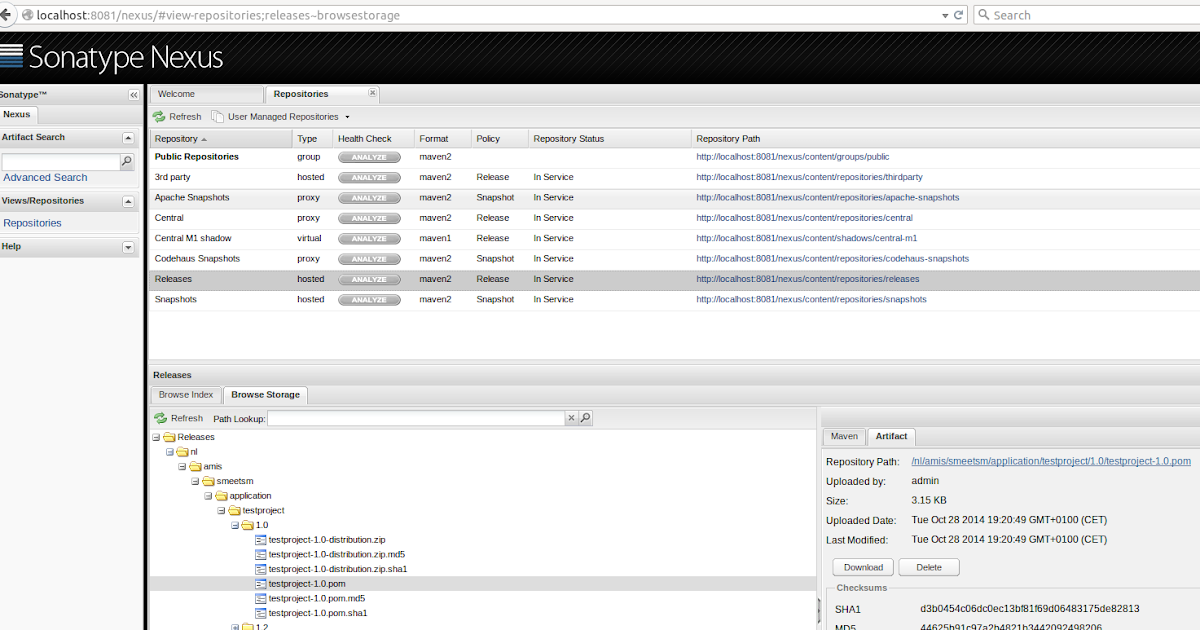Analyze the Central repository
1200x630 pixels.
click(x=369, y=218)
